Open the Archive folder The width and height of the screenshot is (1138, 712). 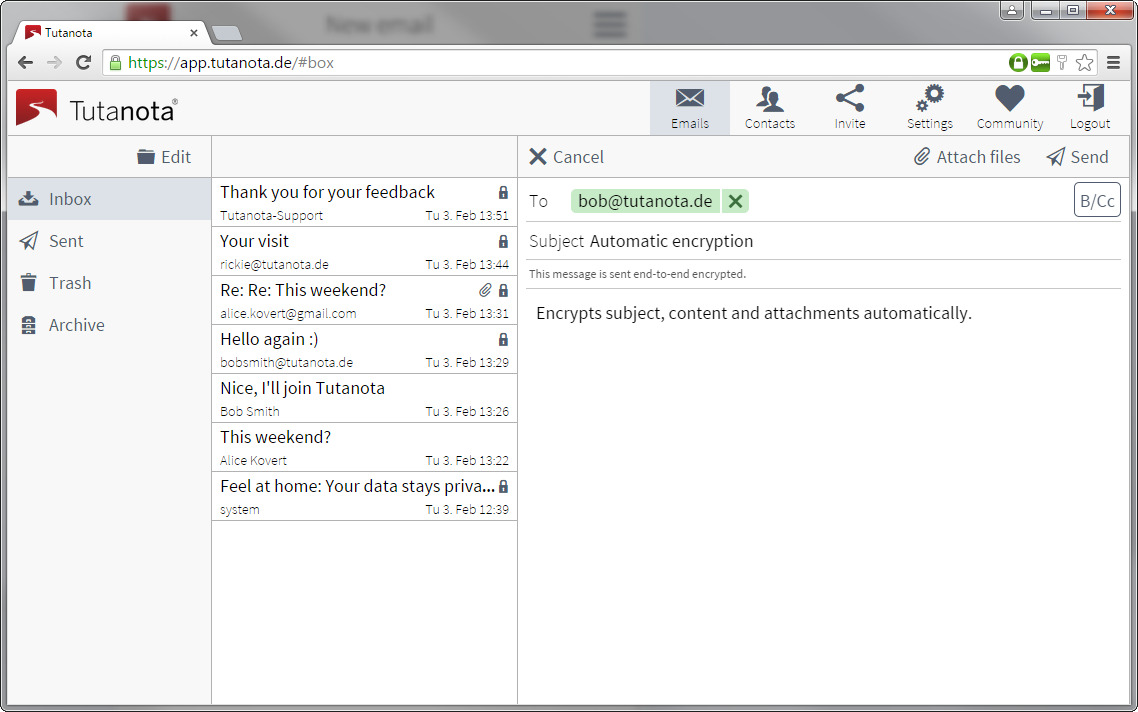110,325
